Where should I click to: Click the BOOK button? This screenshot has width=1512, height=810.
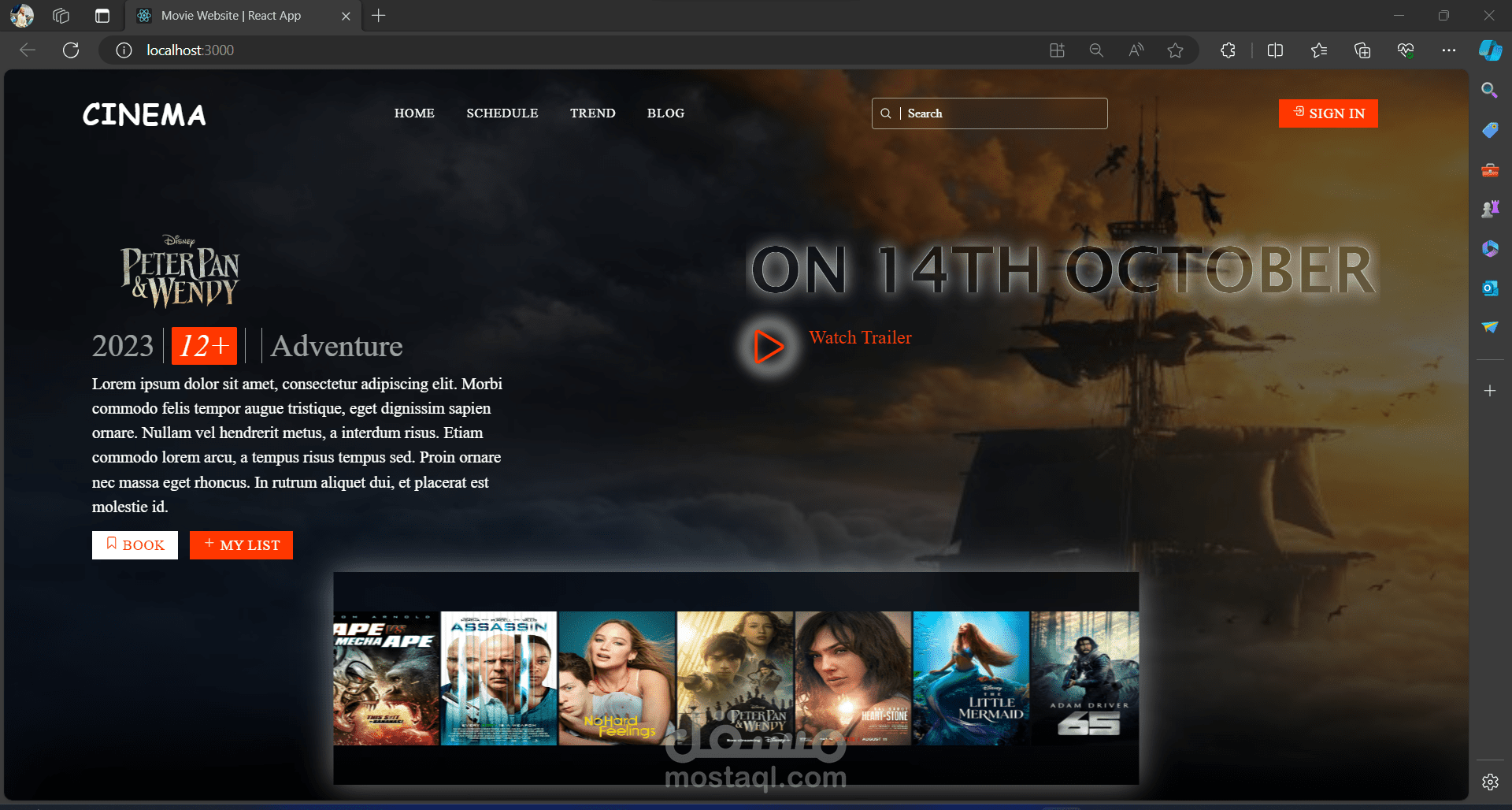click(x=135, y=545)
